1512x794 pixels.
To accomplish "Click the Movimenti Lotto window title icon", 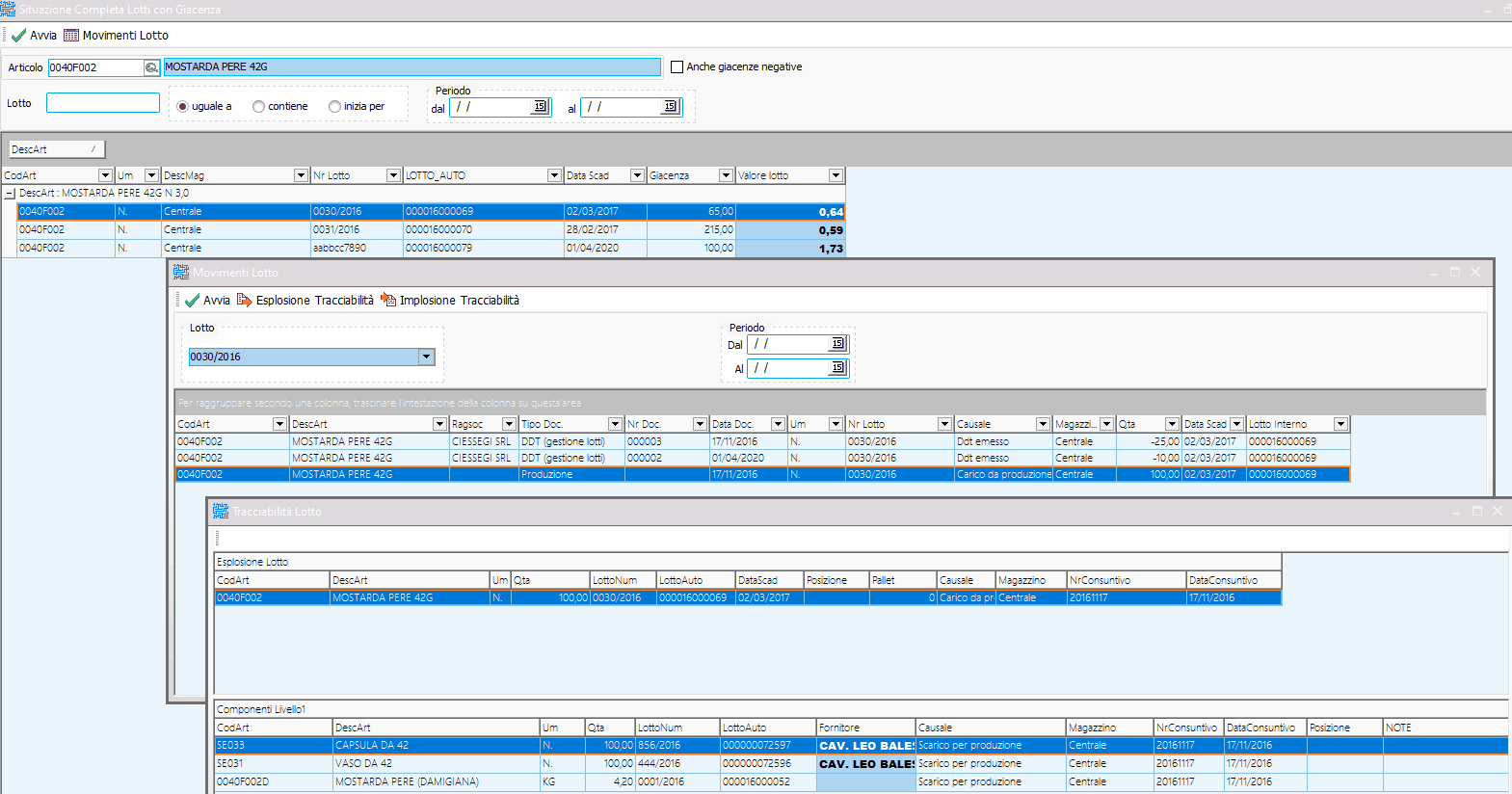I will [181, 273].
